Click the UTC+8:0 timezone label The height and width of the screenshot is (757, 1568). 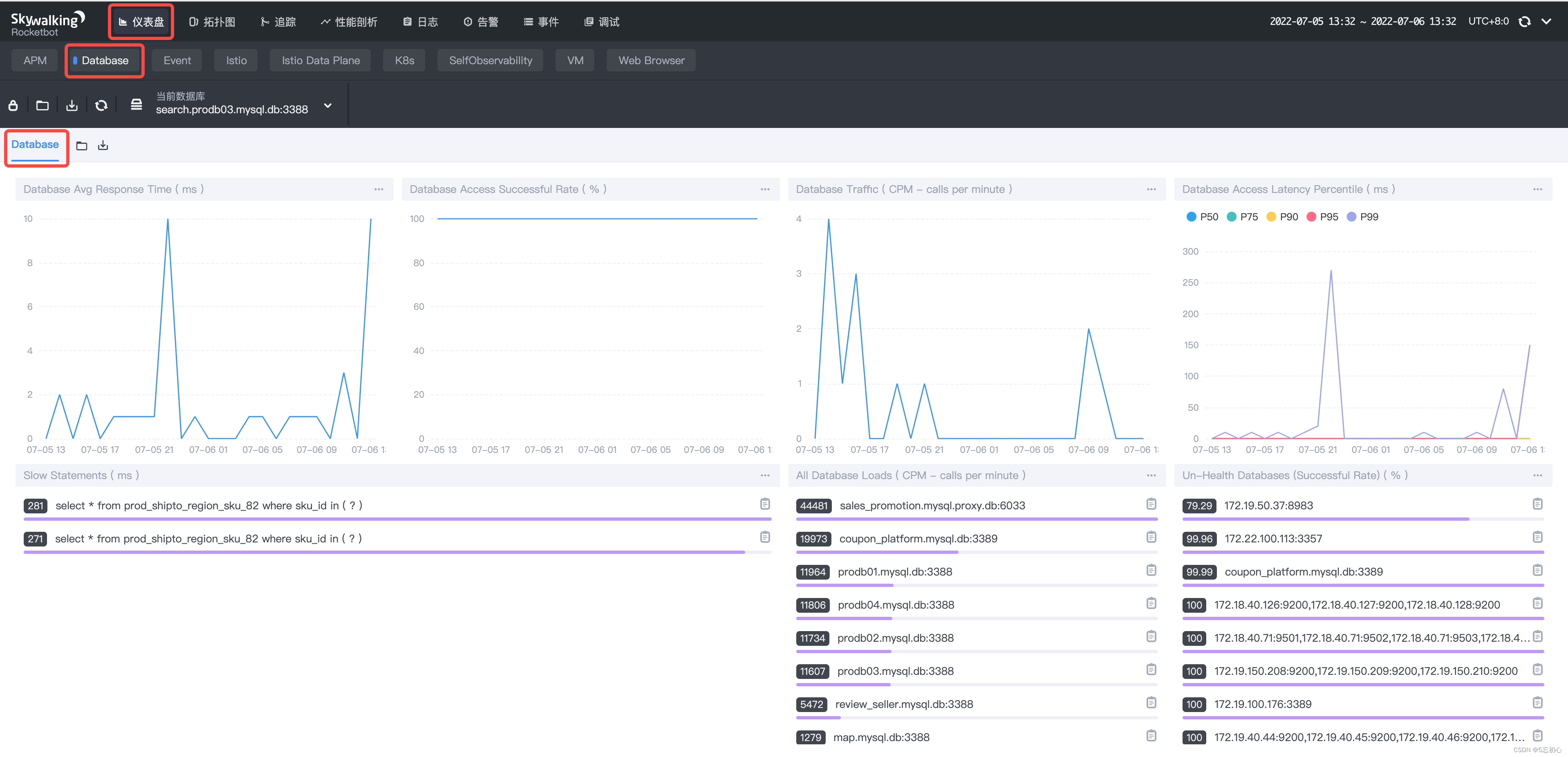1488,21
